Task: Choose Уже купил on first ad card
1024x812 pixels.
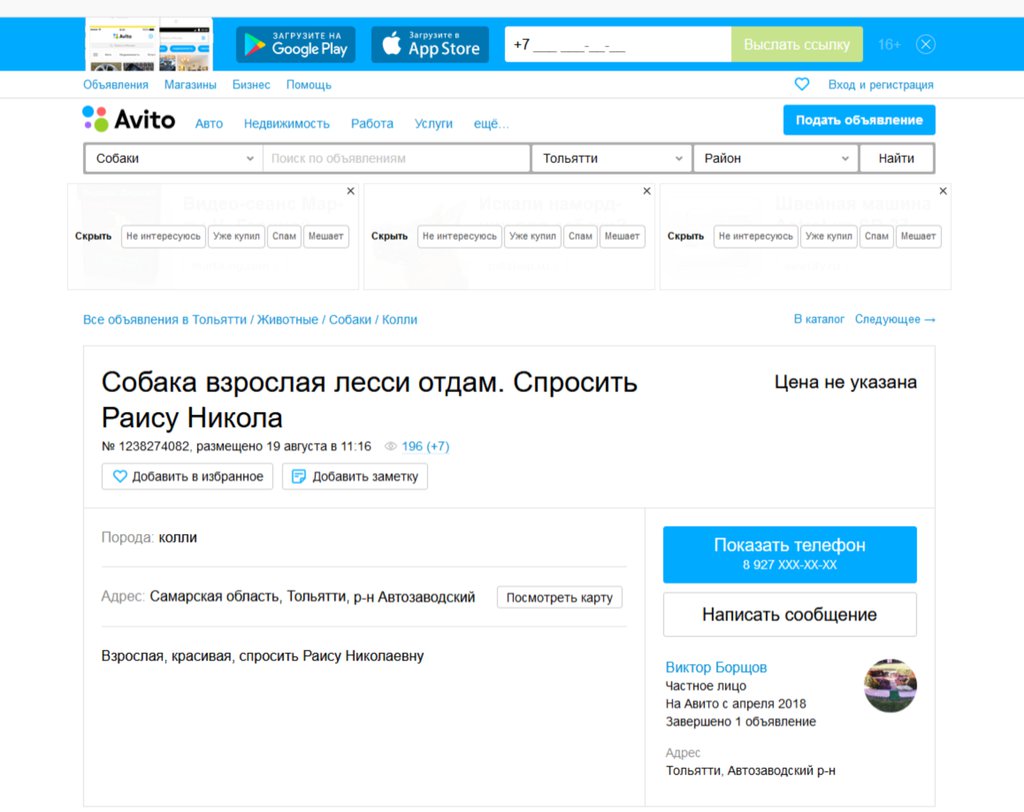Action: (x=236, y=236)
